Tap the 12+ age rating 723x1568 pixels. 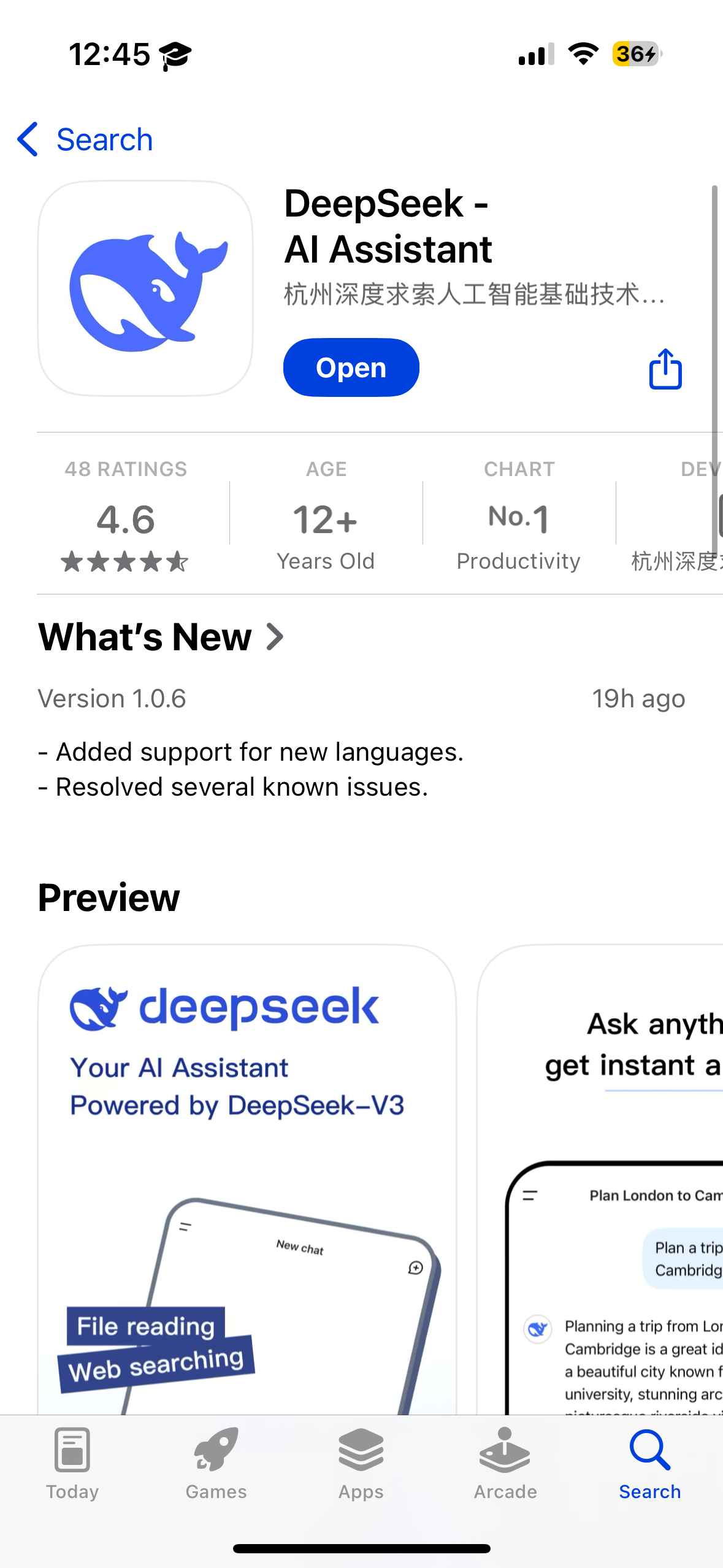tap(326, 520)
